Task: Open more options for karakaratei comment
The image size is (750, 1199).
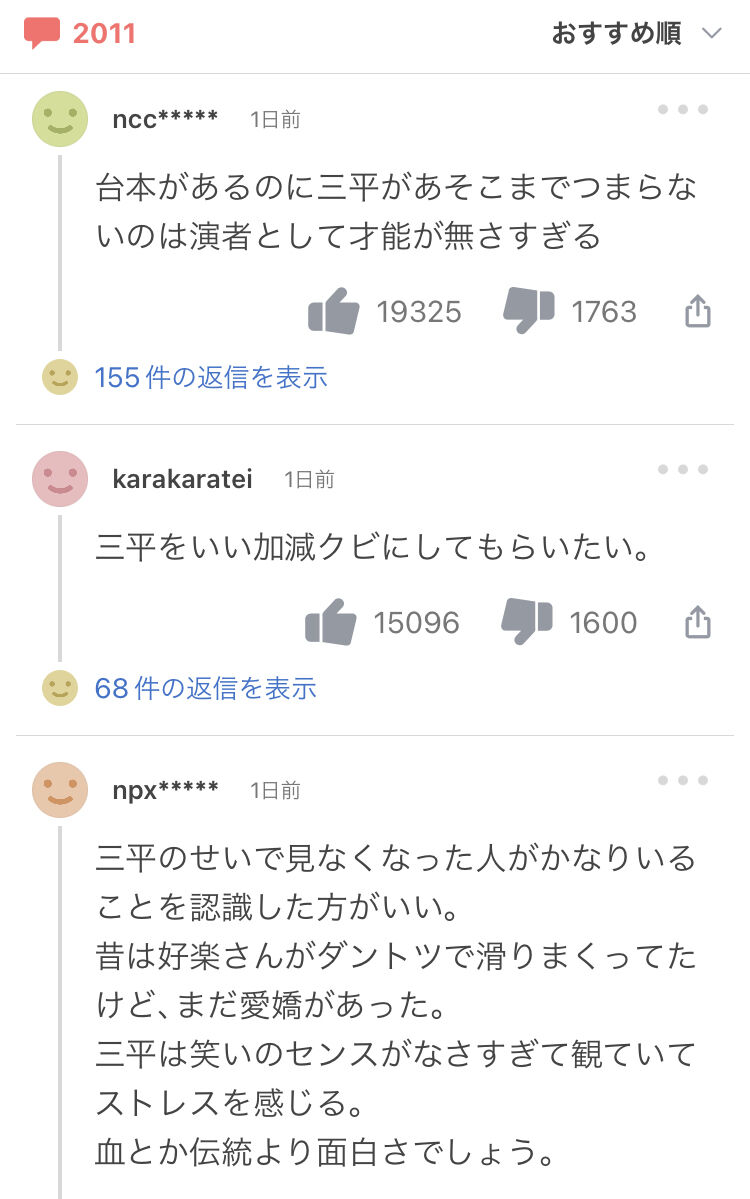Action: 683,470
